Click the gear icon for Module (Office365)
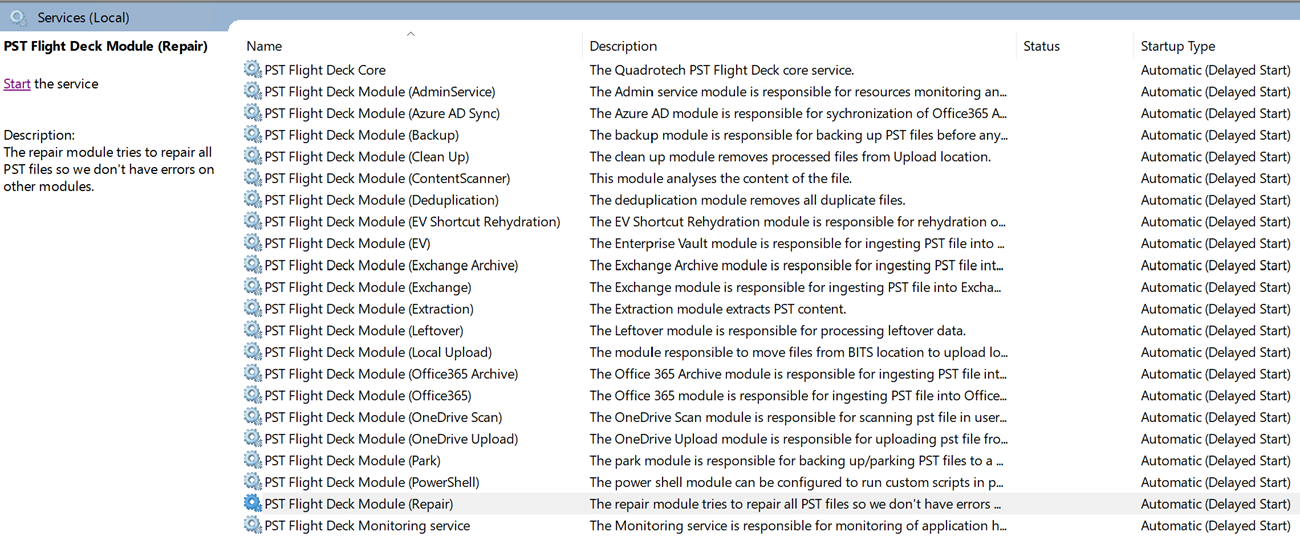Viewport: 1300px width, 536px height. click(x=253, y=395)
